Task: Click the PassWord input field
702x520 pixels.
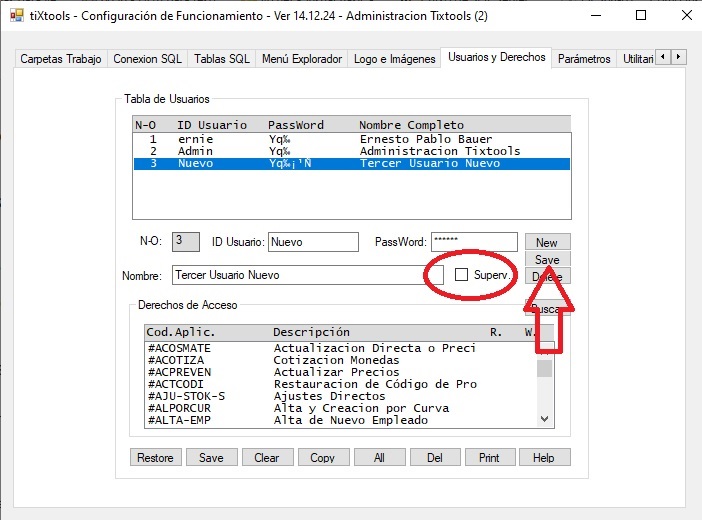Action: pos(474,242)
